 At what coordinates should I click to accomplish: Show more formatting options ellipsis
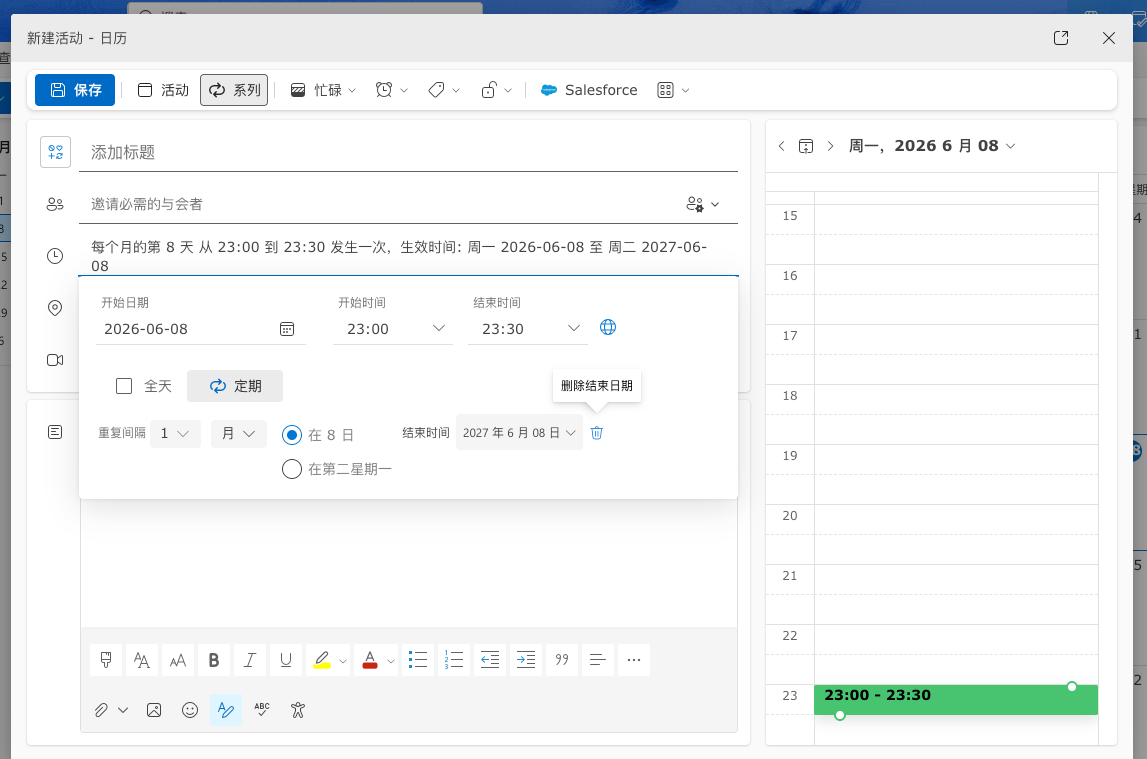633,660
